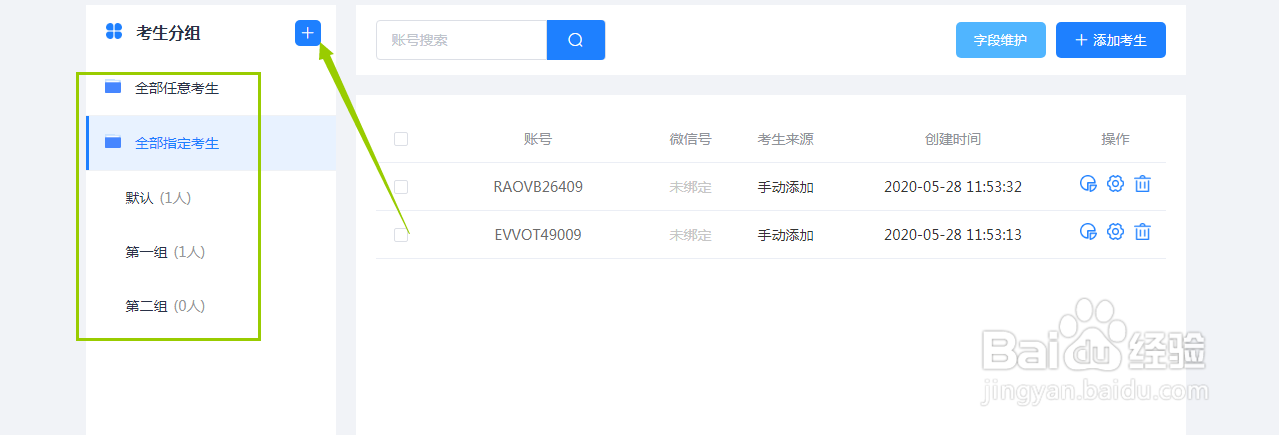Viewport: 1279px width, 435px height.
Task: Click timestamp 2020-05-28 11:53:13
Action: click(x=953, y=235)
